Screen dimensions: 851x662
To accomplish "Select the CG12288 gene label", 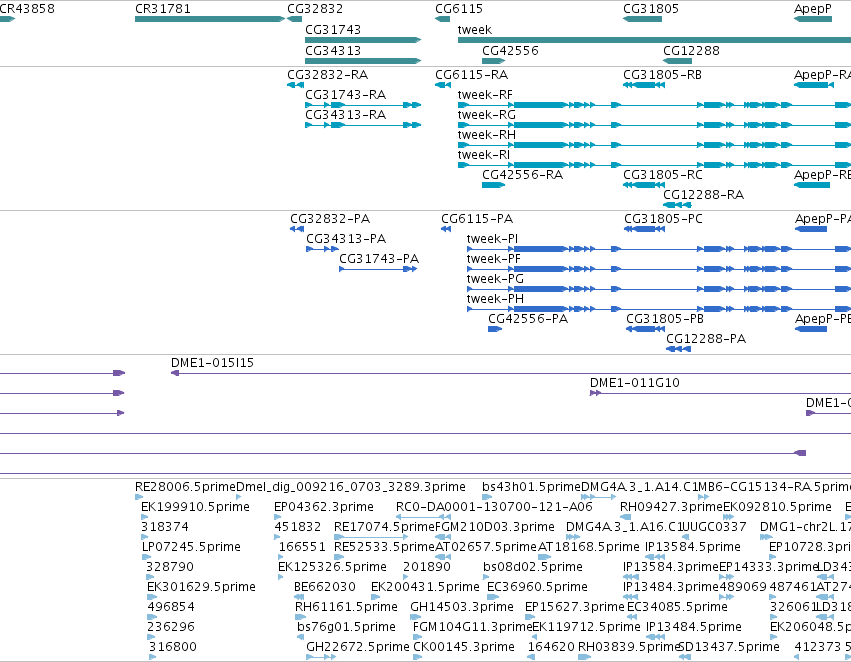I will pyautogui.click(x=691, y=50).
